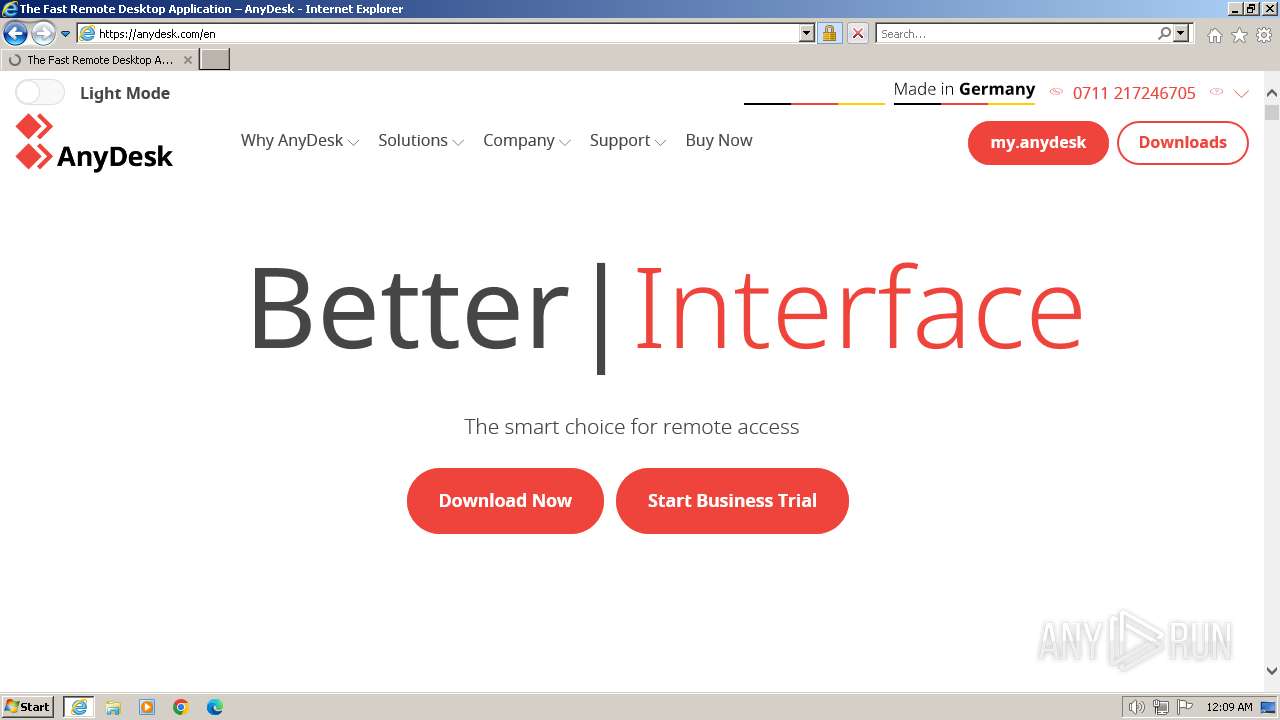Open address bar autocomplete dropdown
Image resolution: width=1280 pixels, height=720 pixels.
click(807, 34)
